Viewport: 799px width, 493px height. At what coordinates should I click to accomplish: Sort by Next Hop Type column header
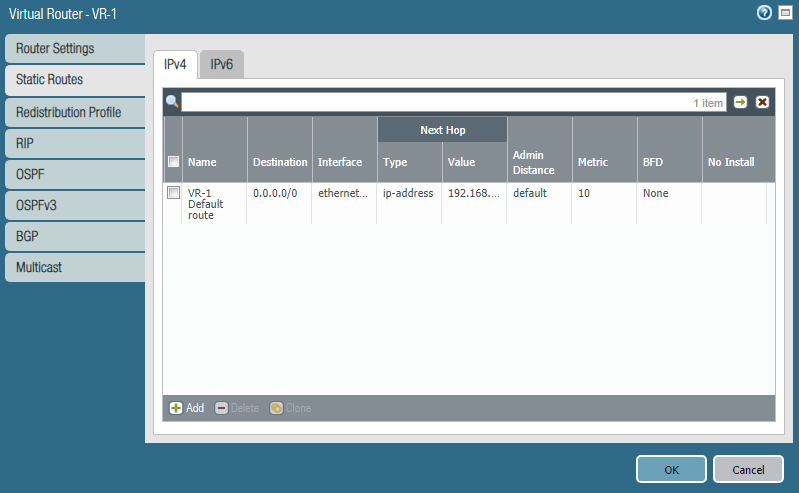coord(410,162)
